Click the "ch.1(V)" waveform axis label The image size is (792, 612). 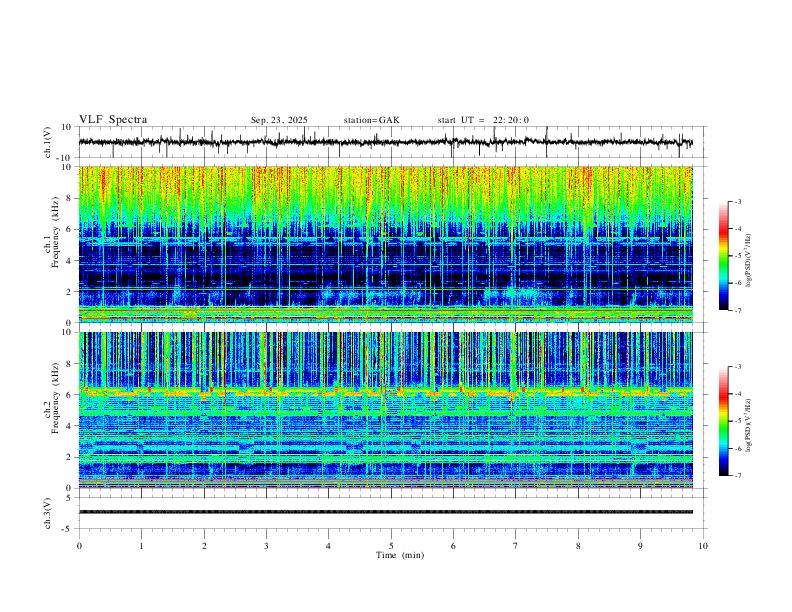(x=48, y=142)
